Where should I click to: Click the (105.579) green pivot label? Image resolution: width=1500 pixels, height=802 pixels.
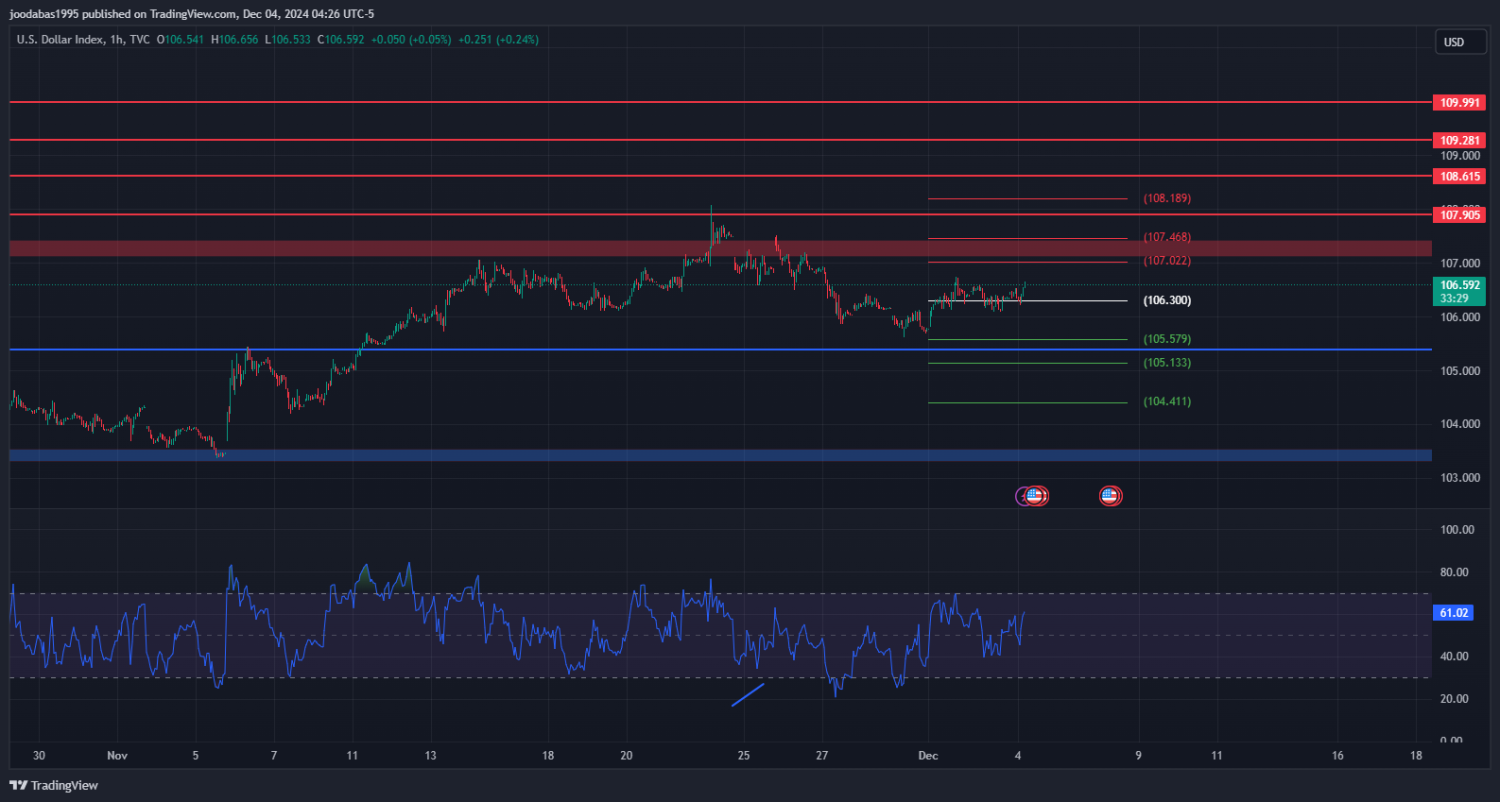pyautogui.click(x=1167, y=339)
